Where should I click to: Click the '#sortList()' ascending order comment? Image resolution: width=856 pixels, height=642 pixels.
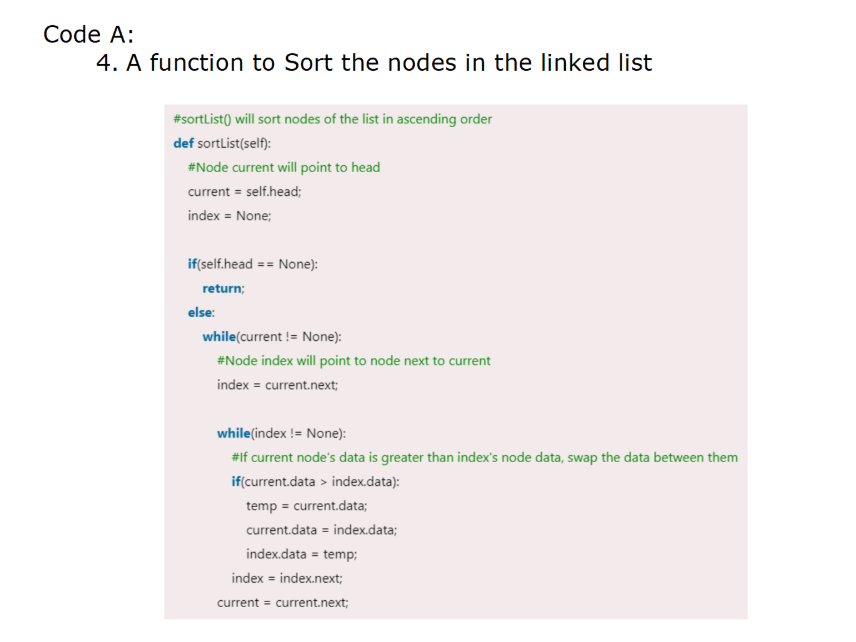point(332,119)
